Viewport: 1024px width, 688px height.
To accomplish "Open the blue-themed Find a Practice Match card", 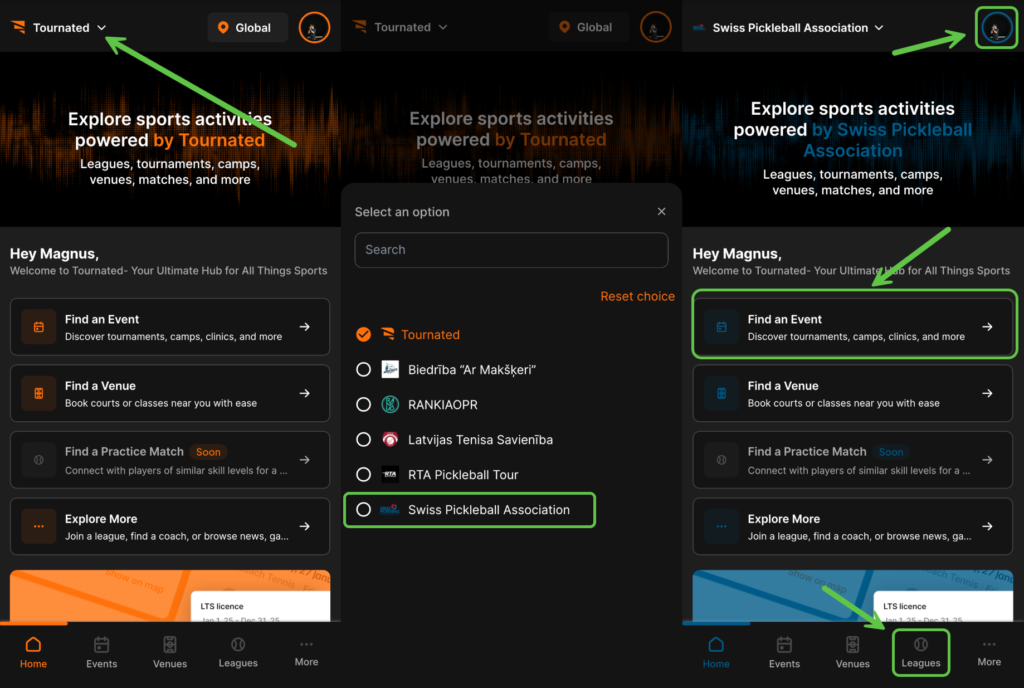I will pyautogui.click(x=852, y=460).
